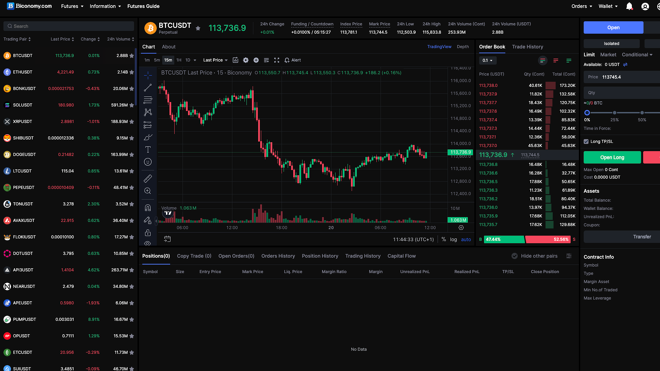Viewport: 660px width, 371px height.
Task: Click the Isolated margin mode button
Action: pos(612,43)
